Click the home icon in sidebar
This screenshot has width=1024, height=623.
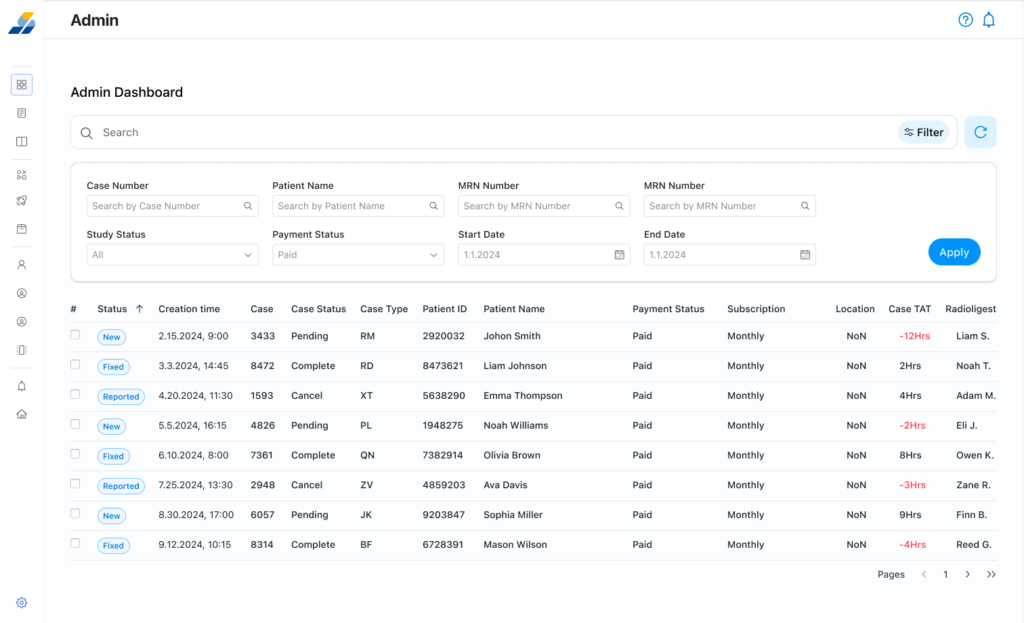(22, 414)
